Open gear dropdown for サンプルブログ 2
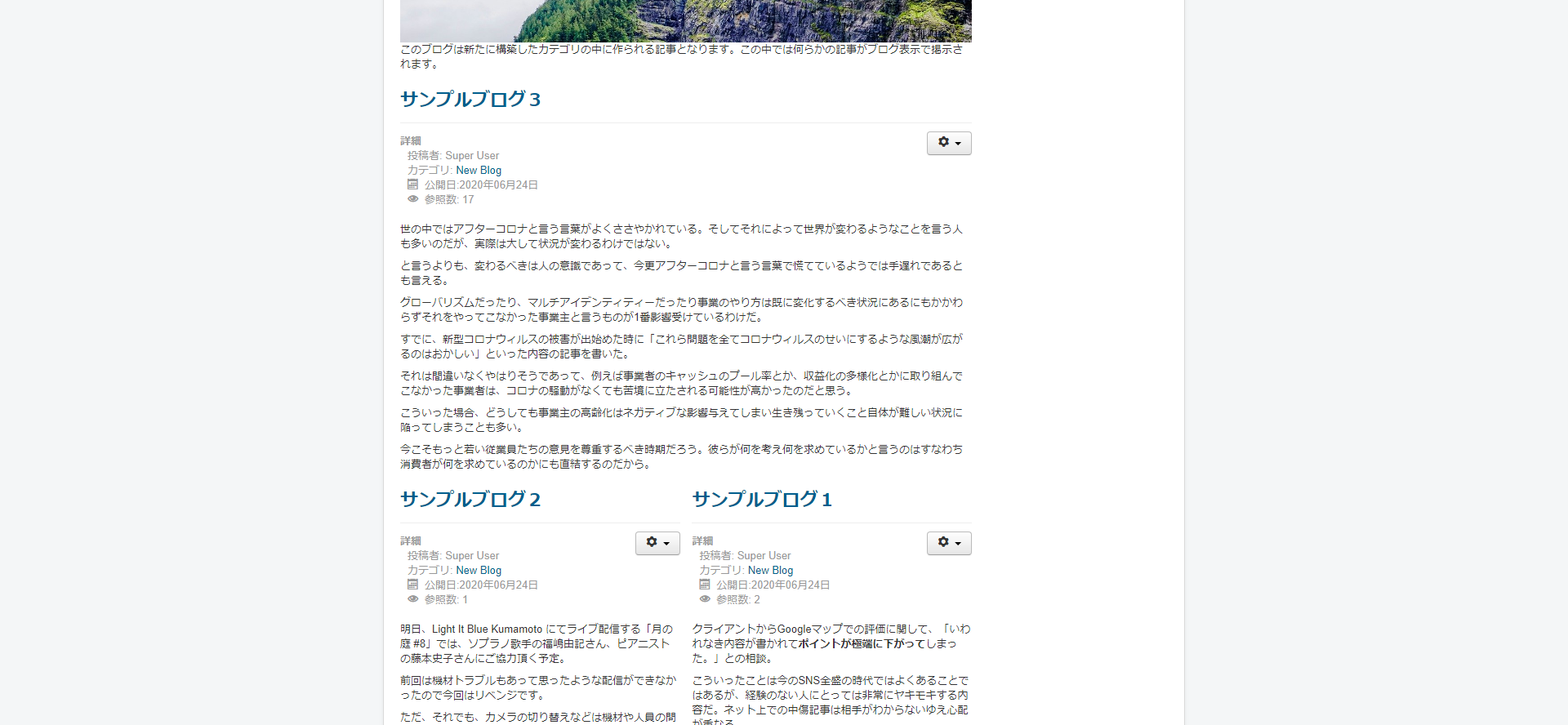The image size is (1568, 725). coord(657,543)
